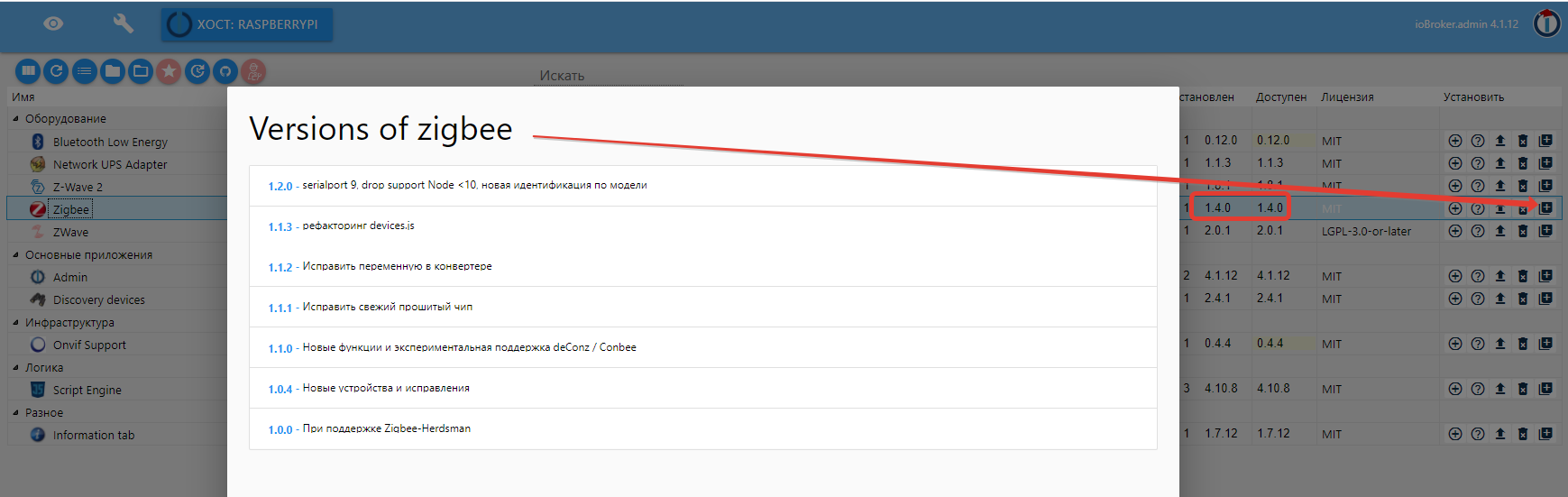
Task: Click the Доступен column header
Action: pyautogui.click(x=1281, y=97)
